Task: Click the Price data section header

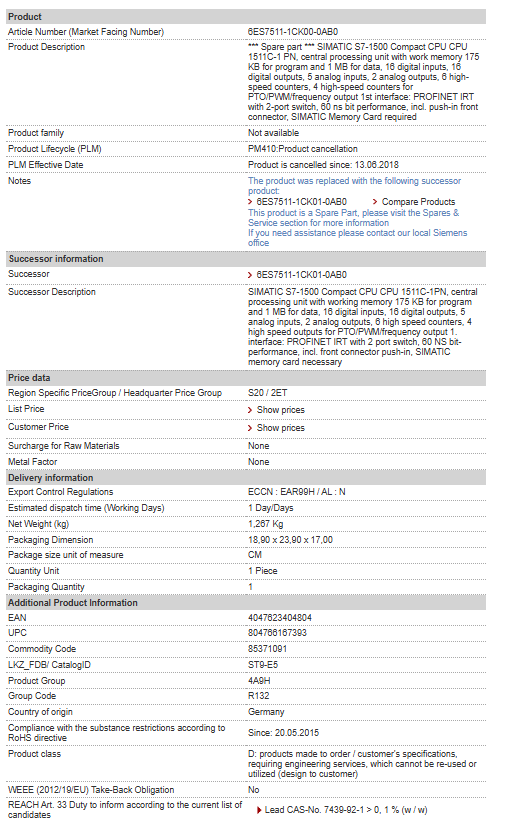Action: [x=246, y=378]
